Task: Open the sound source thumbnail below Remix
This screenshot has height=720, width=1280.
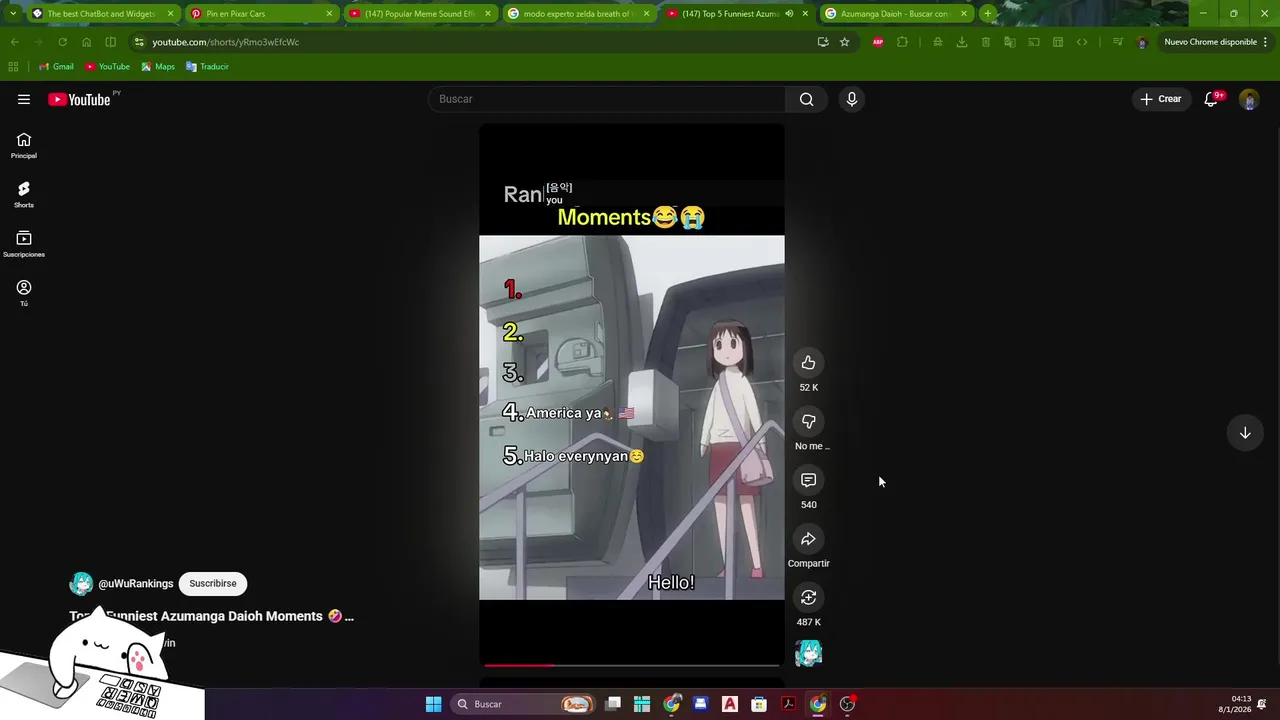Action: (x=808, y=654)
